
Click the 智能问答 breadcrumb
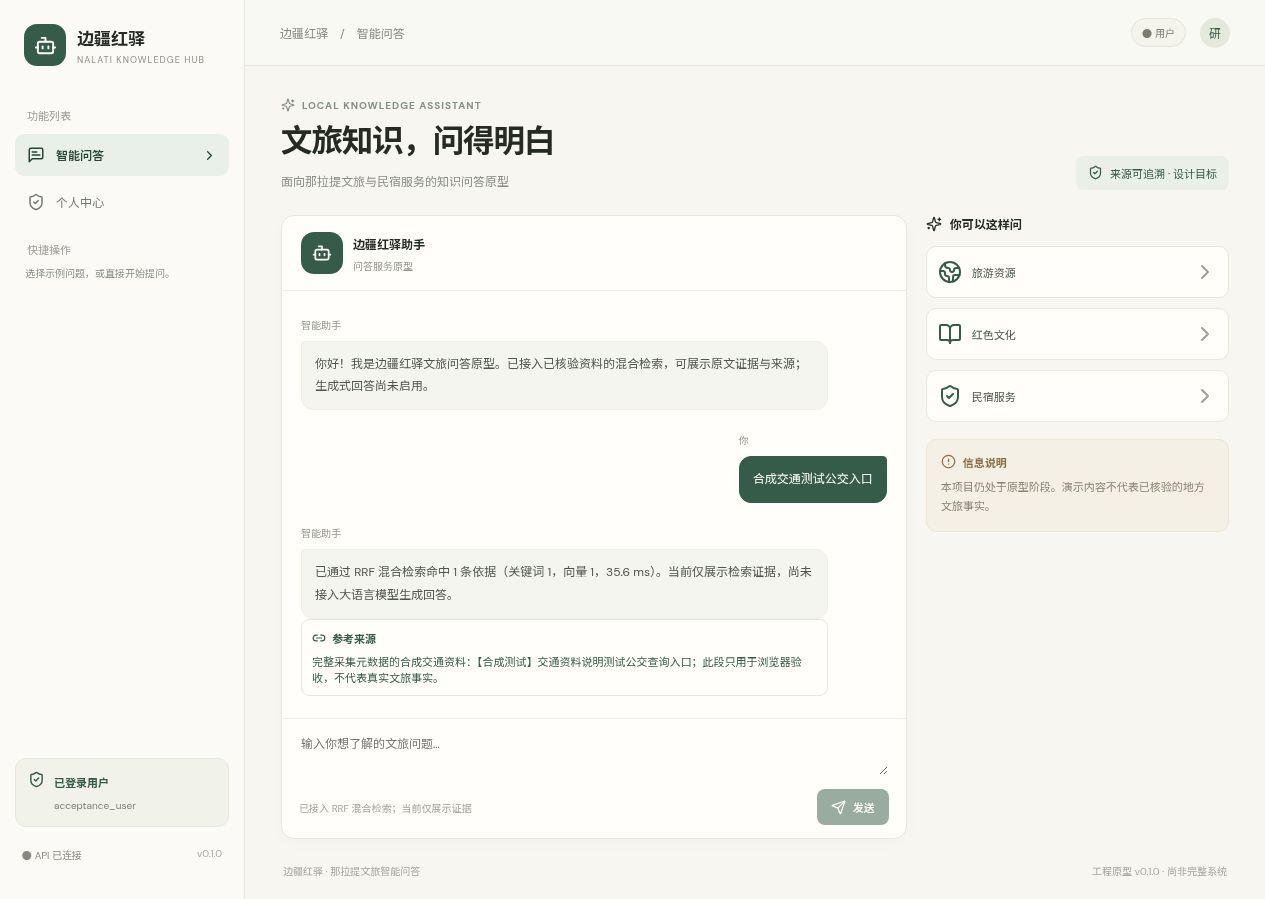click(x=381, y=33)
